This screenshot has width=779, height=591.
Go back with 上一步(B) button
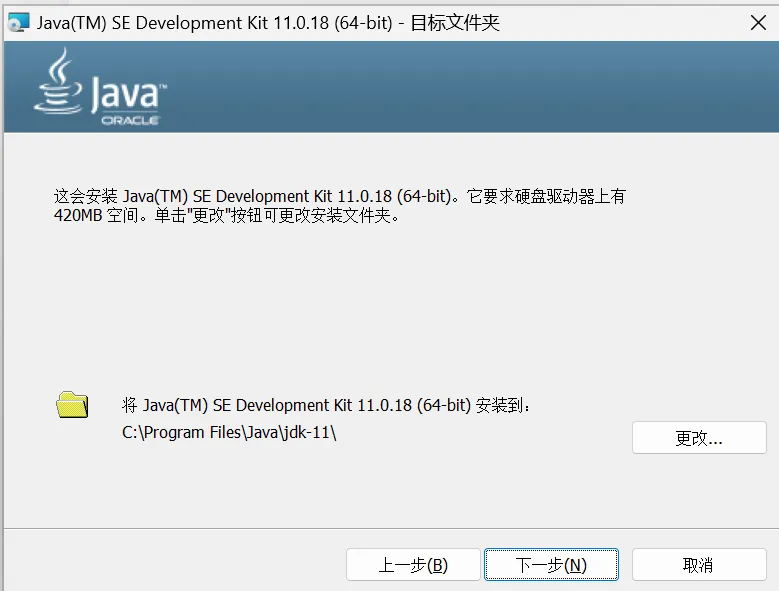point(413,564)
